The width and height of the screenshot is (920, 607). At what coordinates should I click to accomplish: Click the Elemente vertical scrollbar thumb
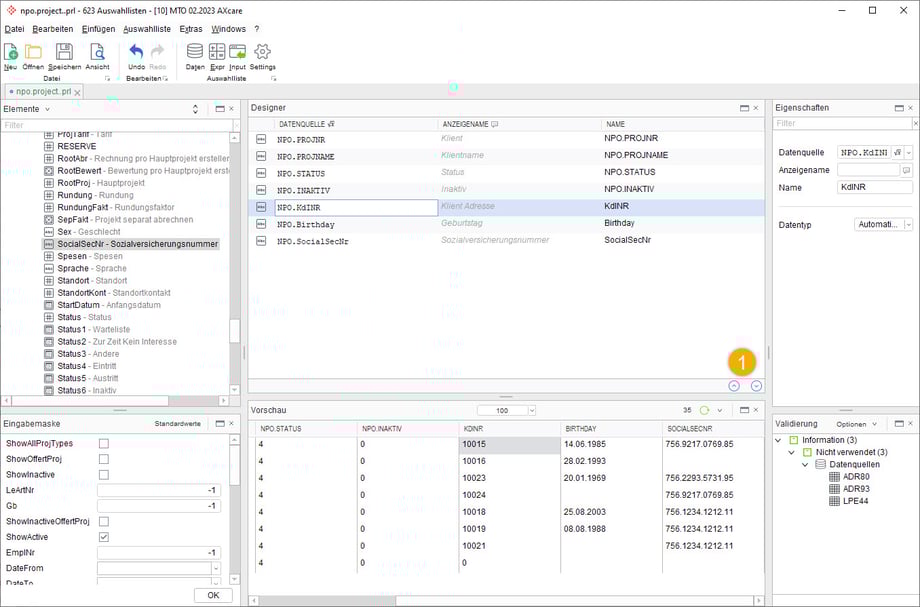coord(235,331)
